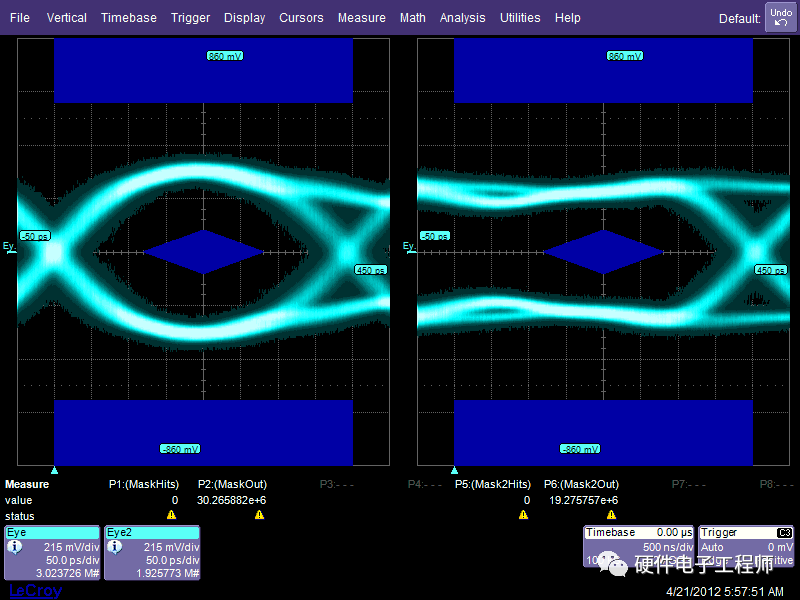This screenshot has width=800, height=600.
Task: Click the 450 ps label in right grid
Action: tap(771, 270)
